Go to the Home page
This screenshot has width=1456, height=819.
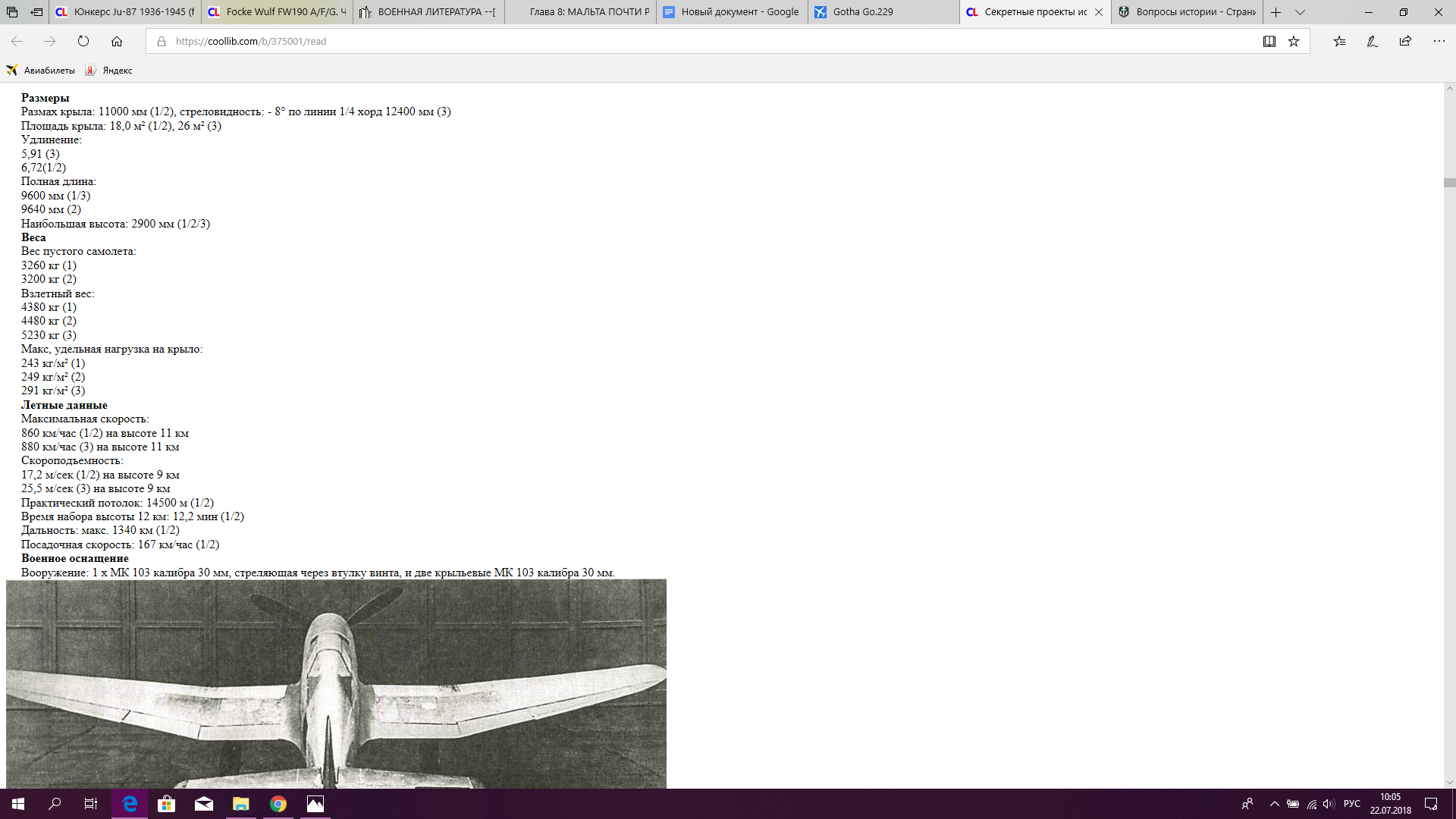point(117,42)
